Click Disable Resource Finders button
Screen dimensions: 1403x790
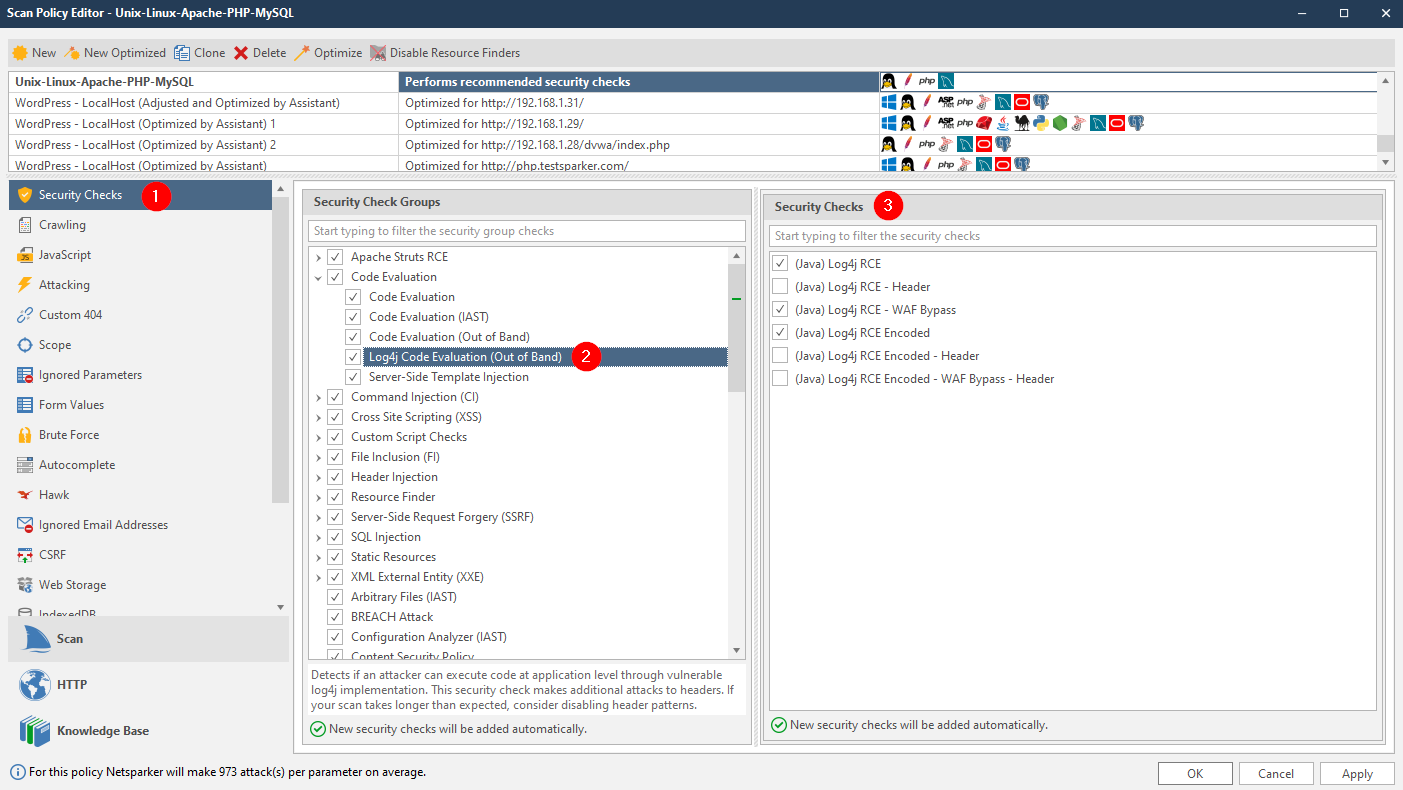(x=445, y=53)
